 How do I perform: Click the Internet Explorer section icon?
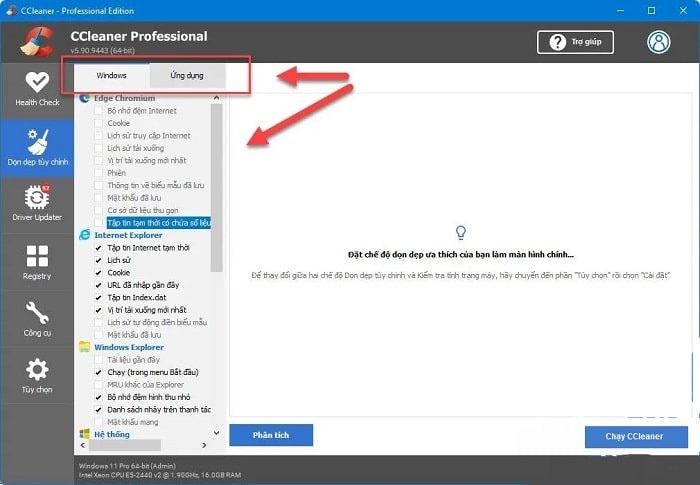click(84, 235)
